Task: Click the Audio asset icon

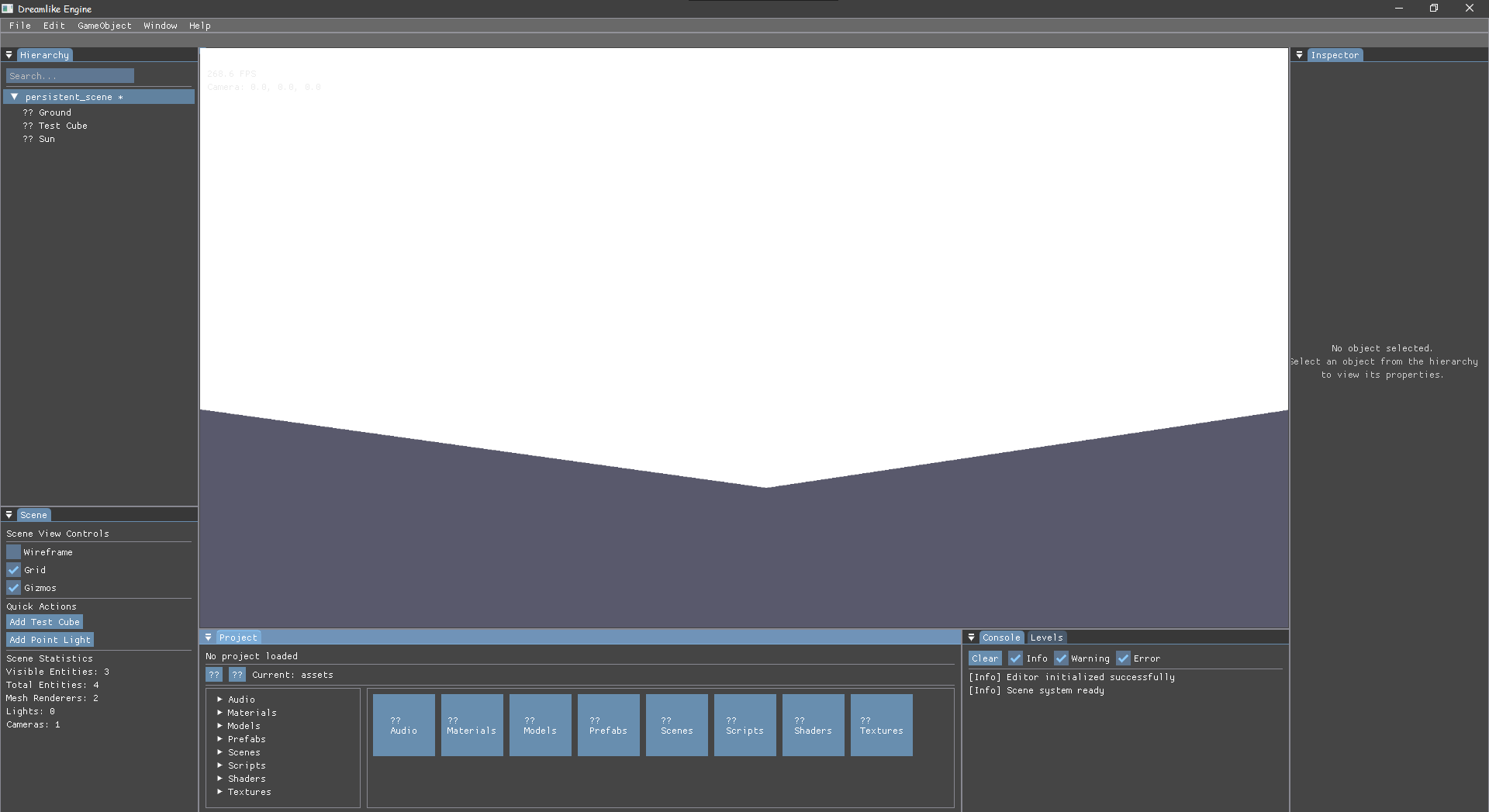Action: 403,724
